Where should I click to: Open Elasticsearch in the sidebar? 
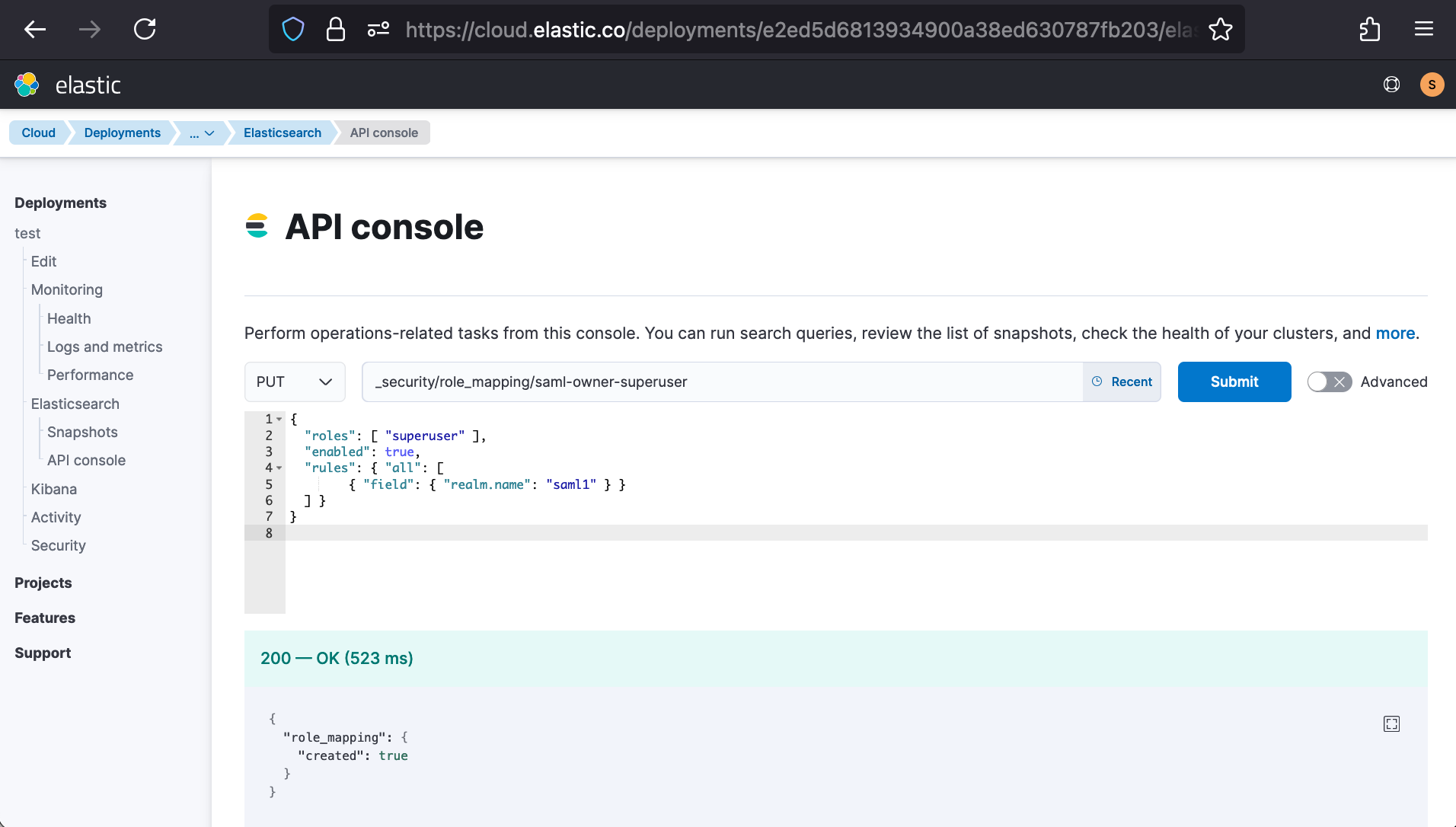tap(75, 404)
